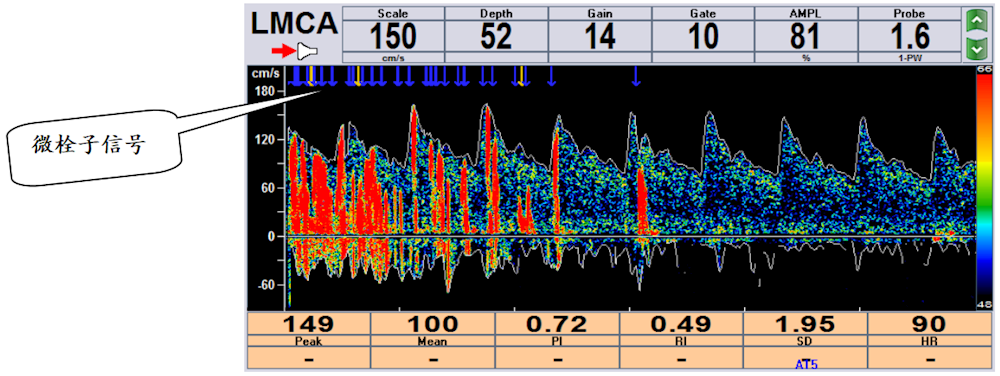The width and height of the screenshot is (1000, 376).
Task: Click the green up arrow button
Action: tap(974, 22)
